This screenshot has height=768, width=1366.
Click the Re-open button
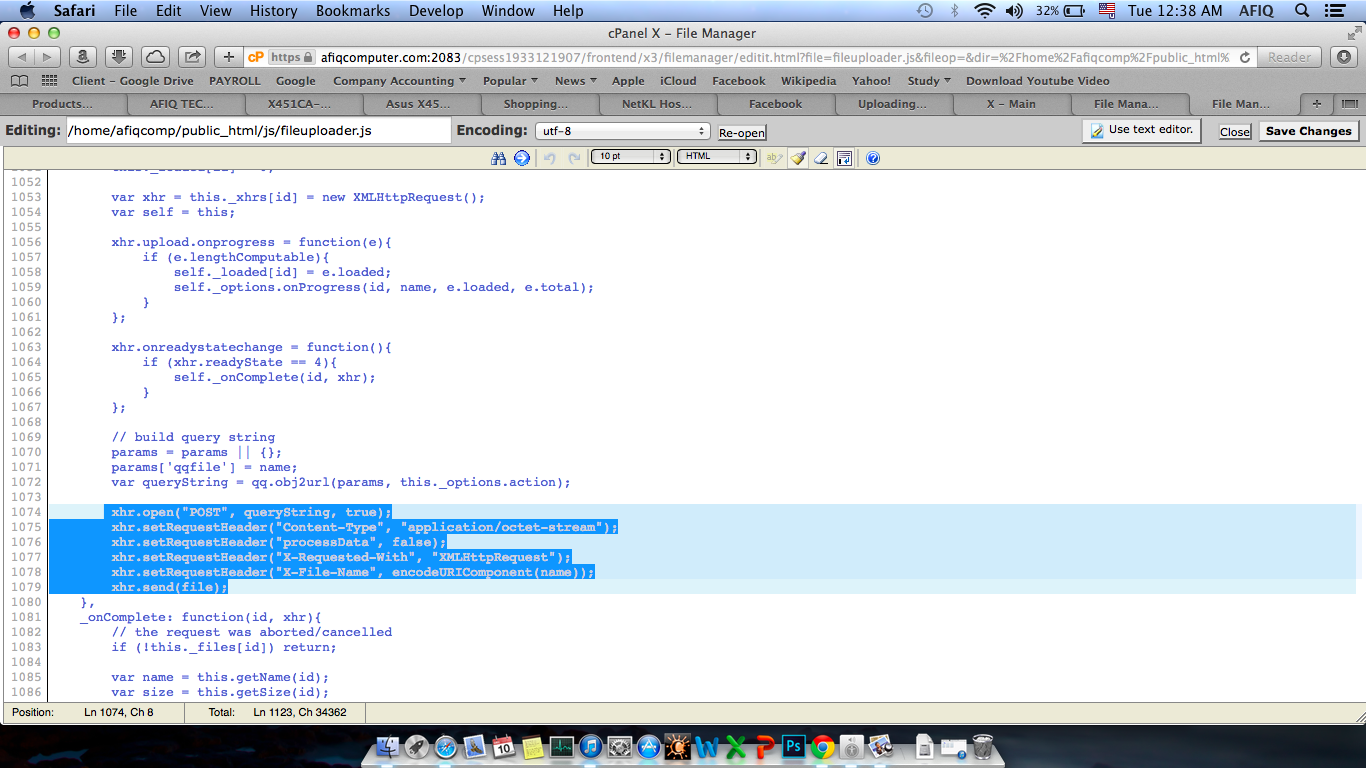coord(742,133)
